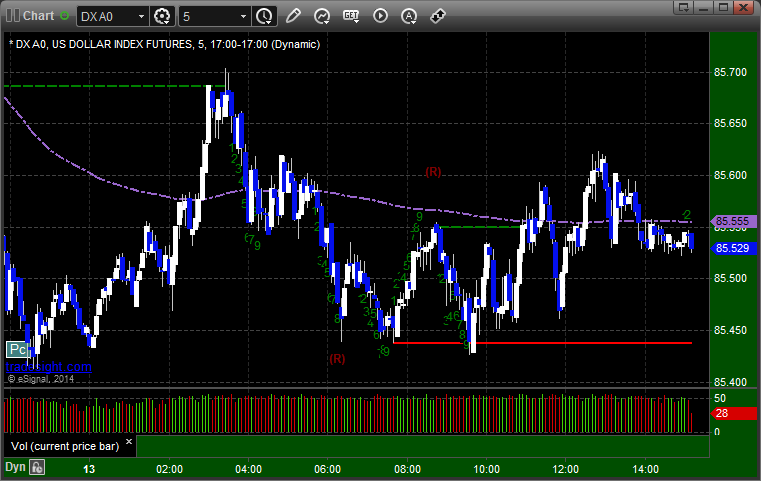Click the date label 13 on axis
The height and width of the screenshot is (481, 761).
(x=89, y=469)
